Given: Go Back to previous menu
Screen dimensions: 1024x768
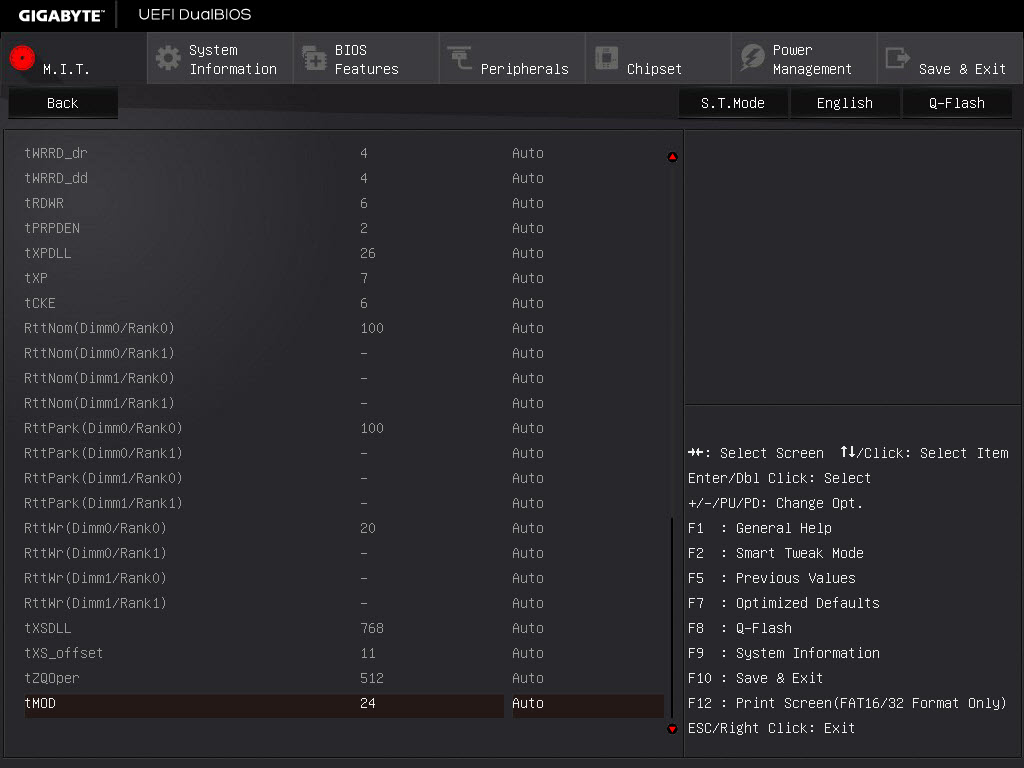Looking at the screenshot, I should point(63,103).
